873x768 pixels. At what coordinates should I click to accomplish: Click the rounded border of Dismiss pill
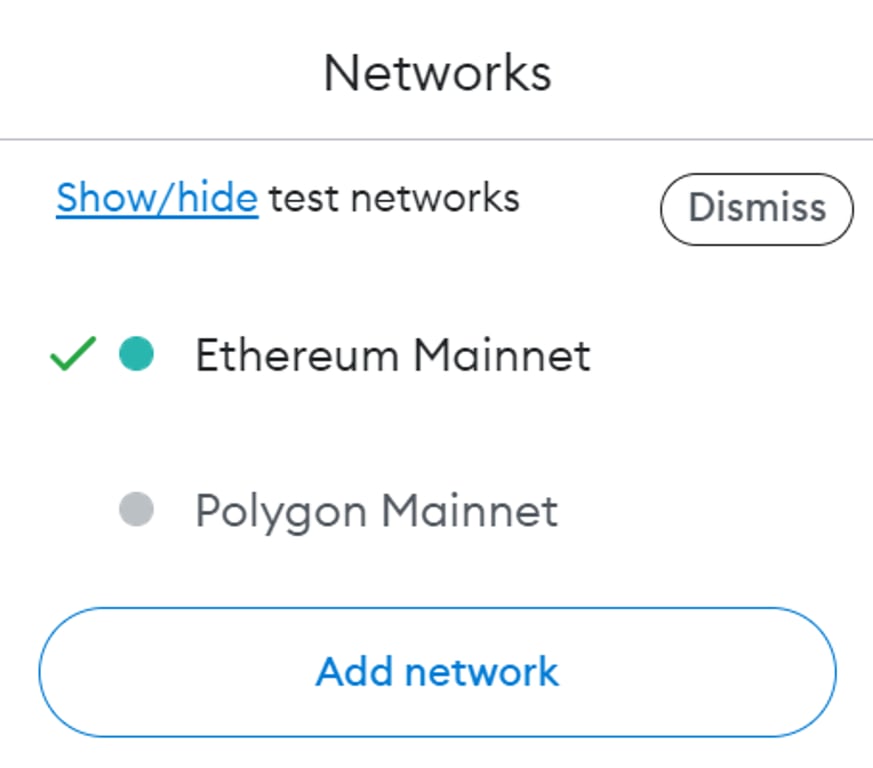pyautogui.click(x=757, y=174)
